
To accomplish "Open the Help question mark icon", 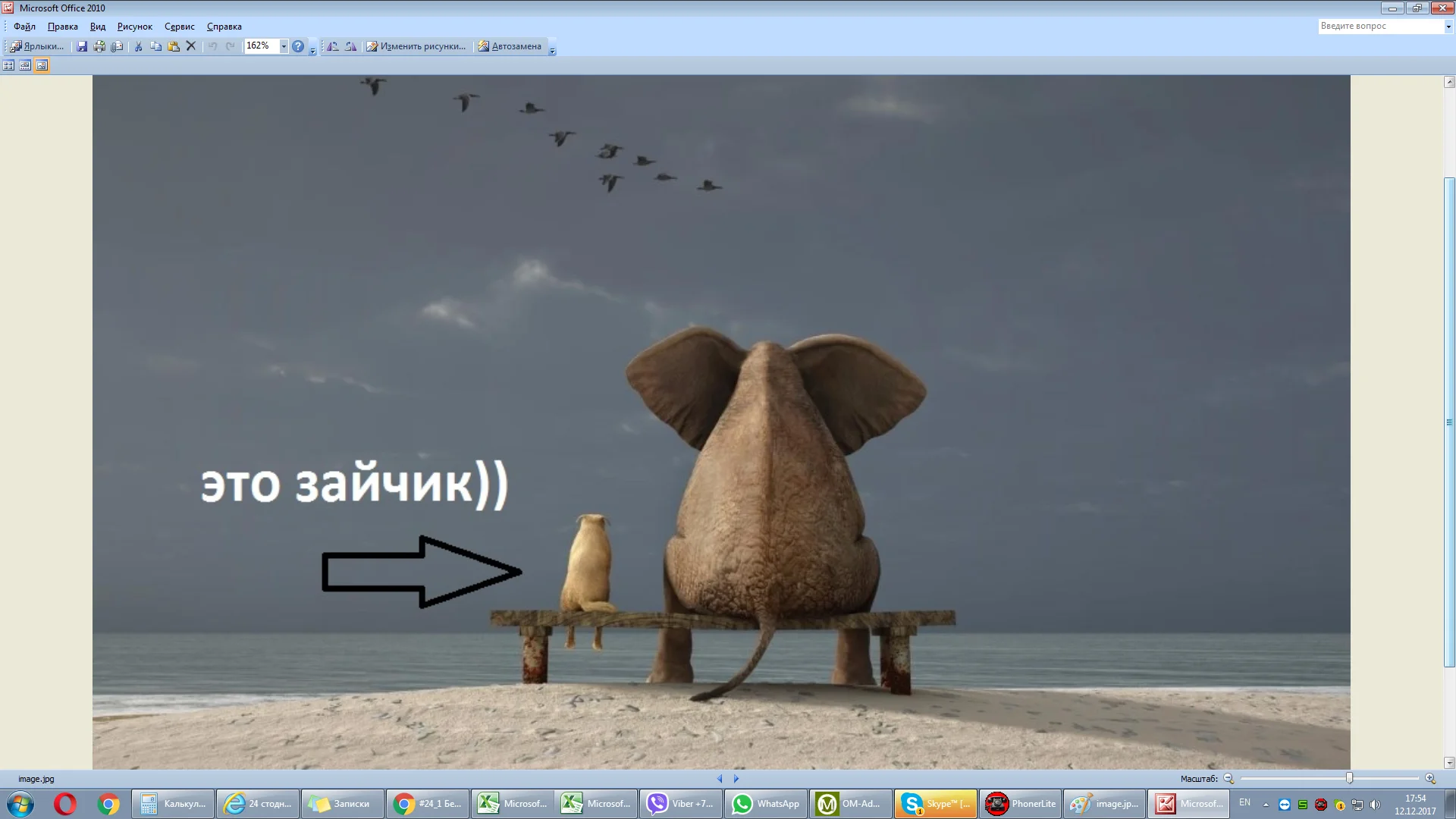I will (298, 46).
